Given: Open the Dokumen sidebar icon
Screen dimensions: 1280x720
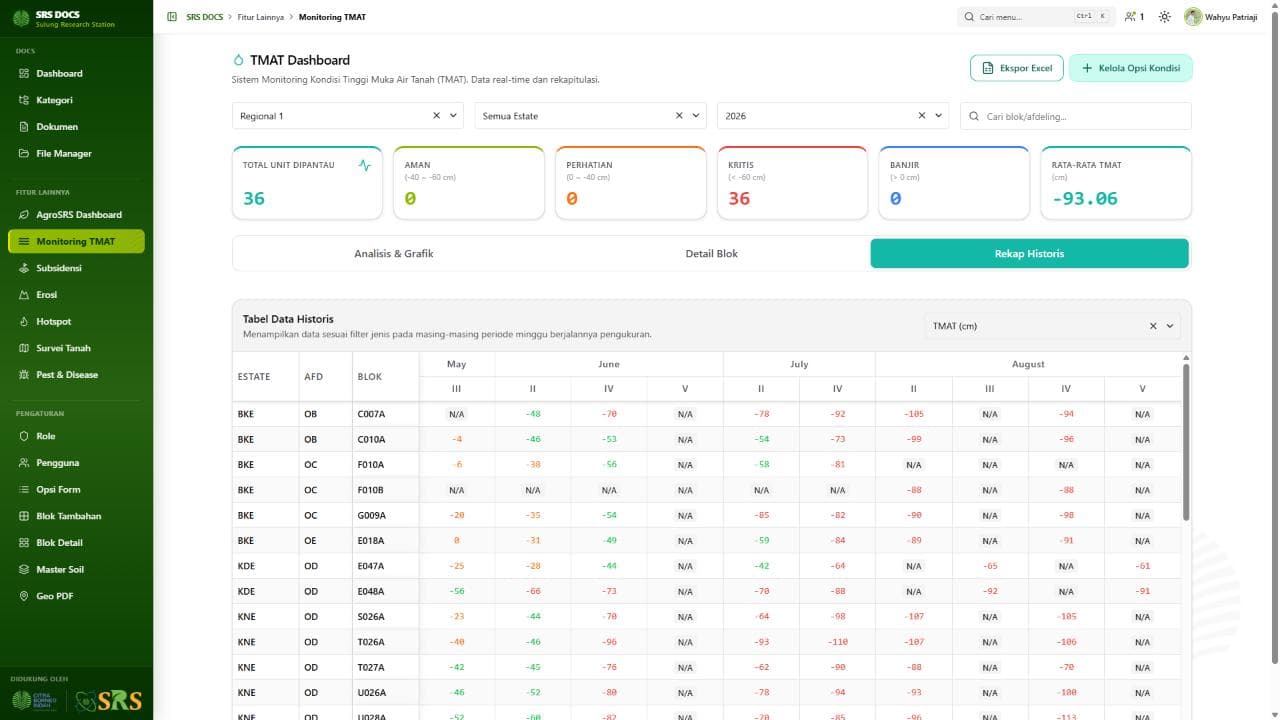Looking at the screenshot, I should [24, 127].
